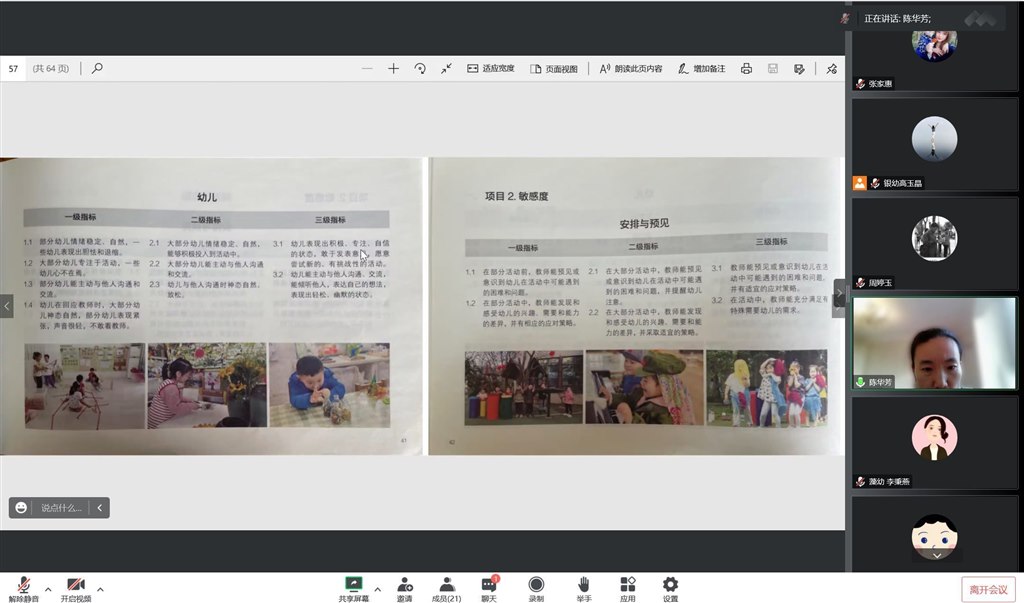Click PDF zoom out minus icon
The height and width of the screenshot is (603, 1024).
pos(367,69)
